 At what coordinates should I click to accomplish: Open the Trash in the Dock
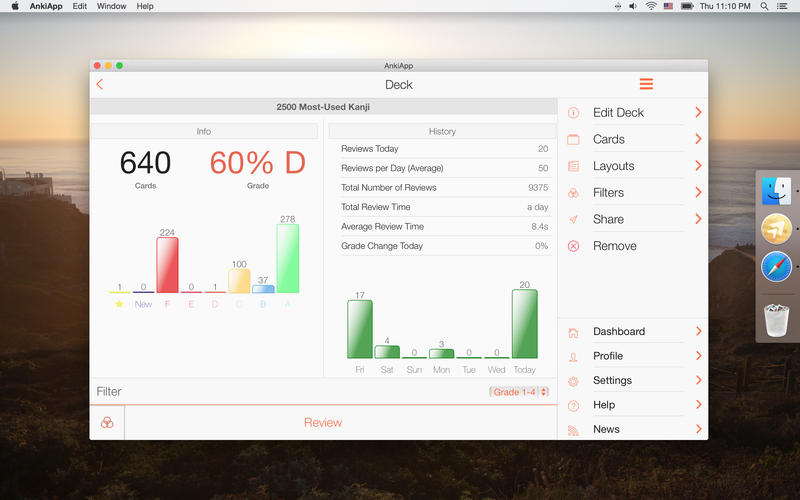tap(776, 320)
